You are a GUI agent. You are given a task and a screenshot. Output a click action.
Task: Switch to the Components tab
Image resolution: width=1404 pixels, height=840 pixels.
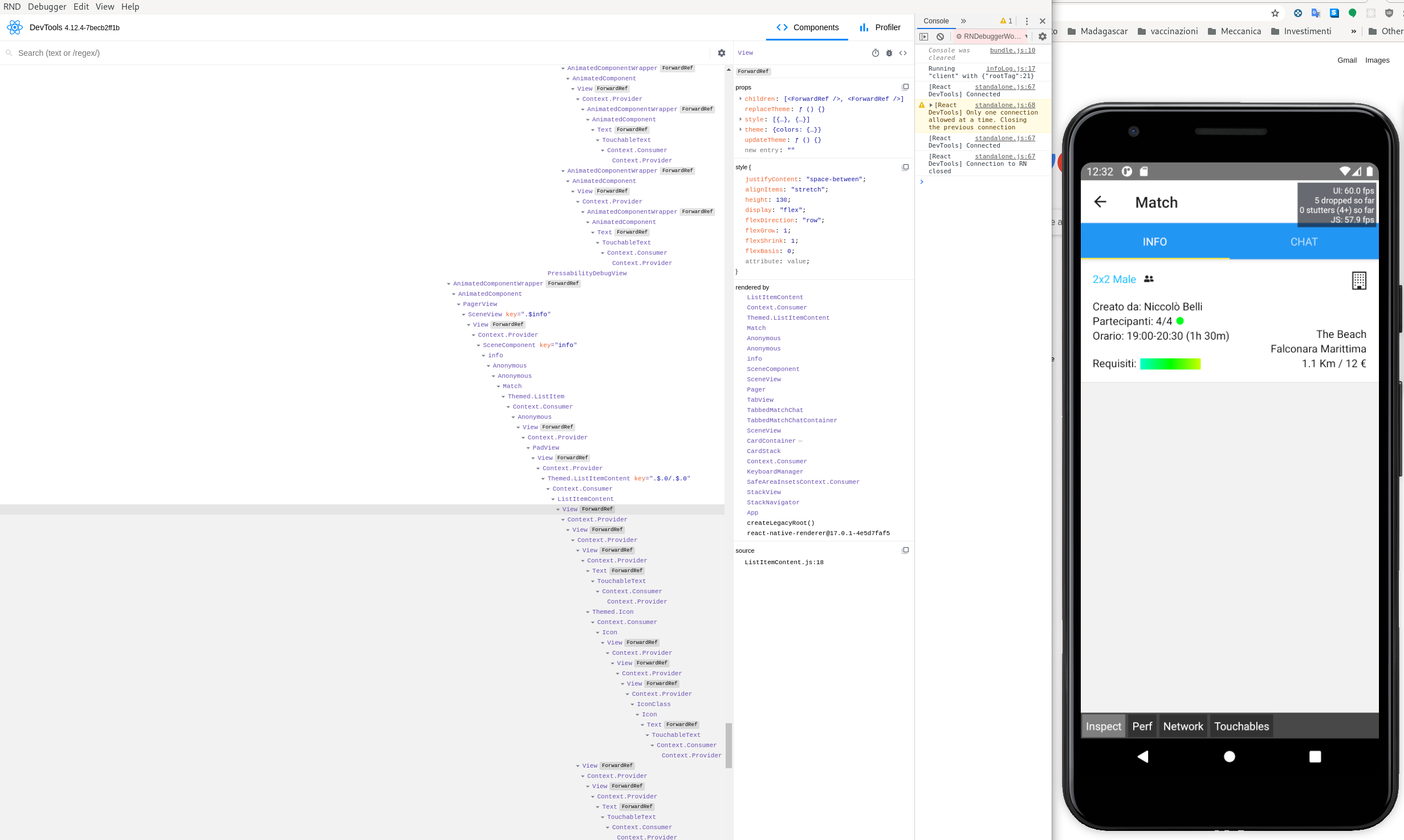point(807,27)
